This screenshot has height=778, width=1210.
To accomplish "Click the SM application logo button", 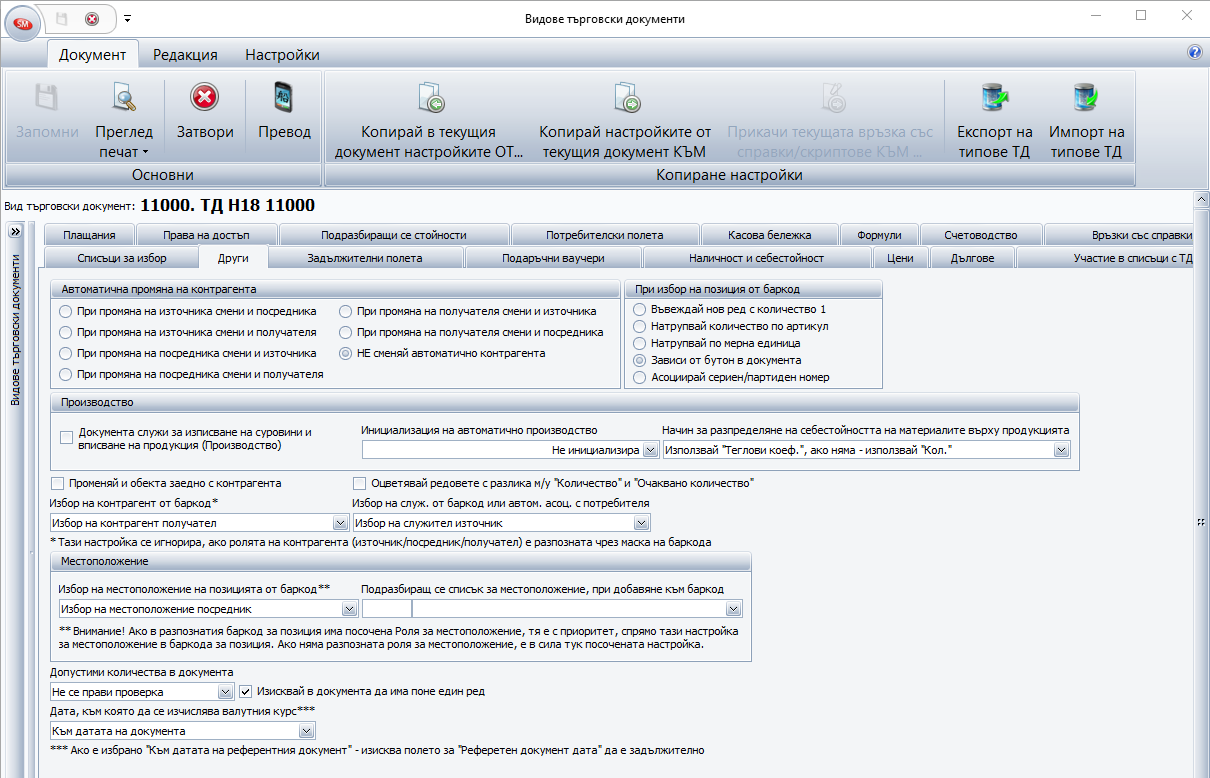I will point(22,21).
